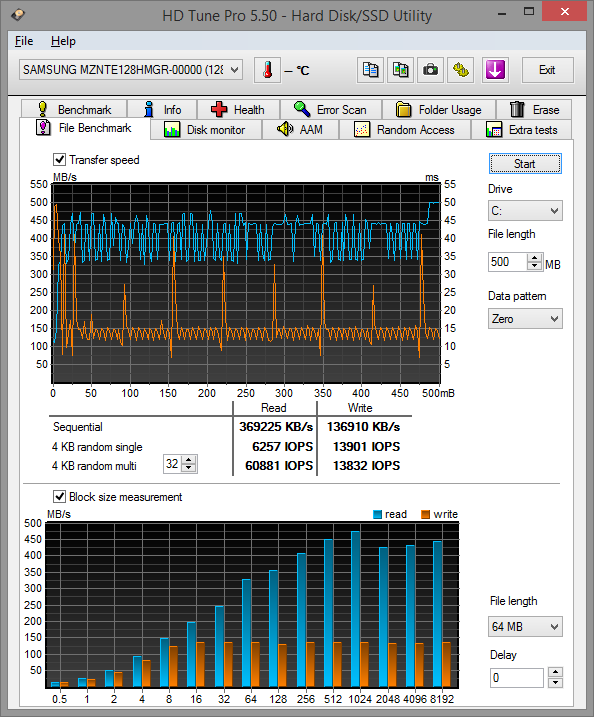Screen dimensions: 594x717
Task: Open the Benchmark tab
Action: (x=75, y=110)
